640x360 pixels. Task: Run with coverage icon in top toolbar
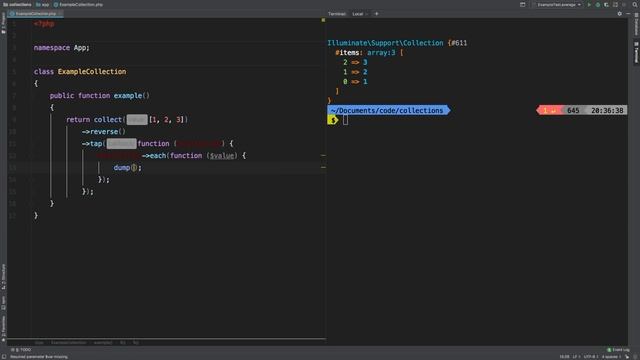(x=606, y=4)
